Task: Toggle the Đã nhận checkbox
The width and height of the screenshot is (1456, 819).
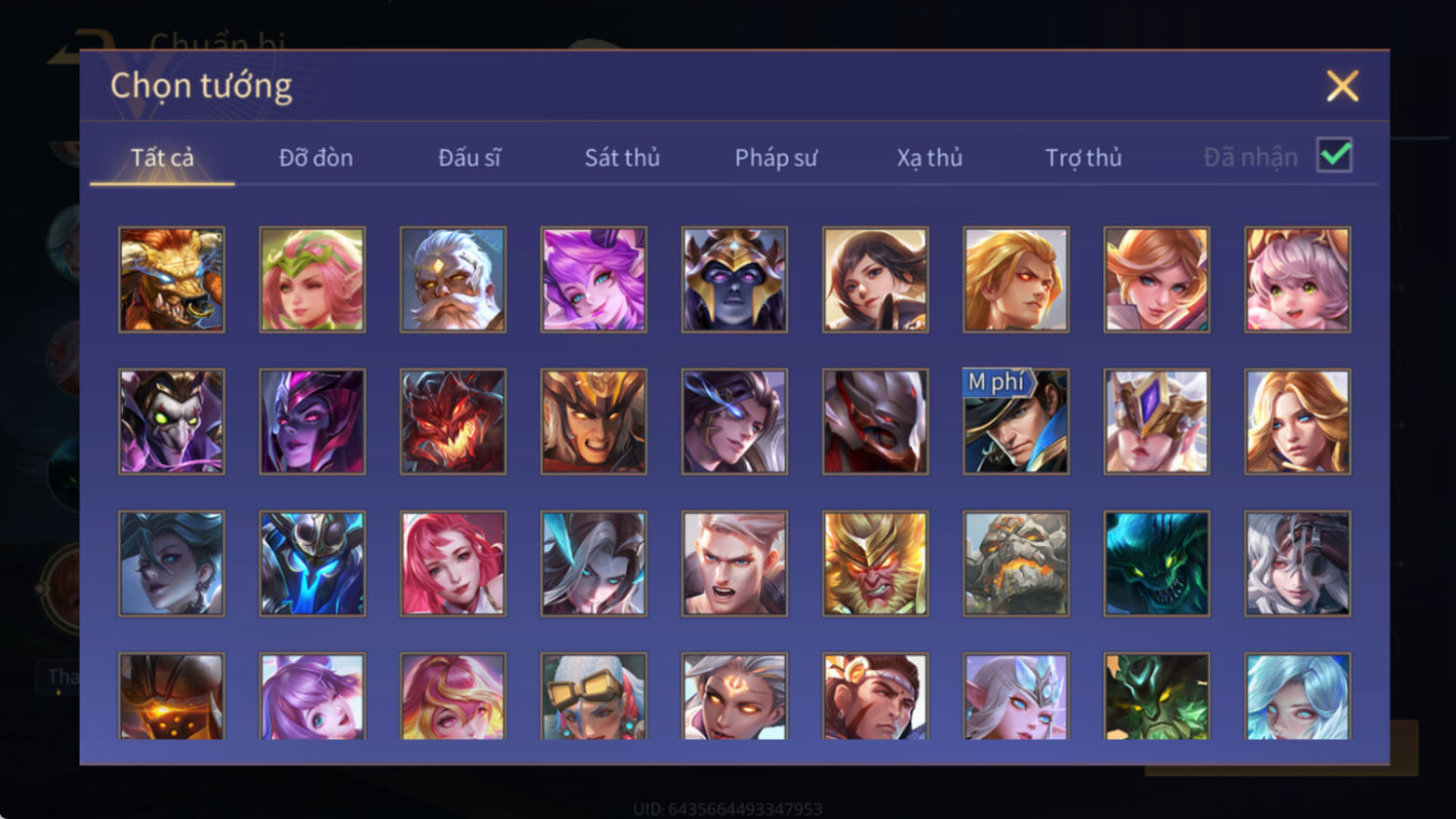Action: click(x=1334, y=155)
